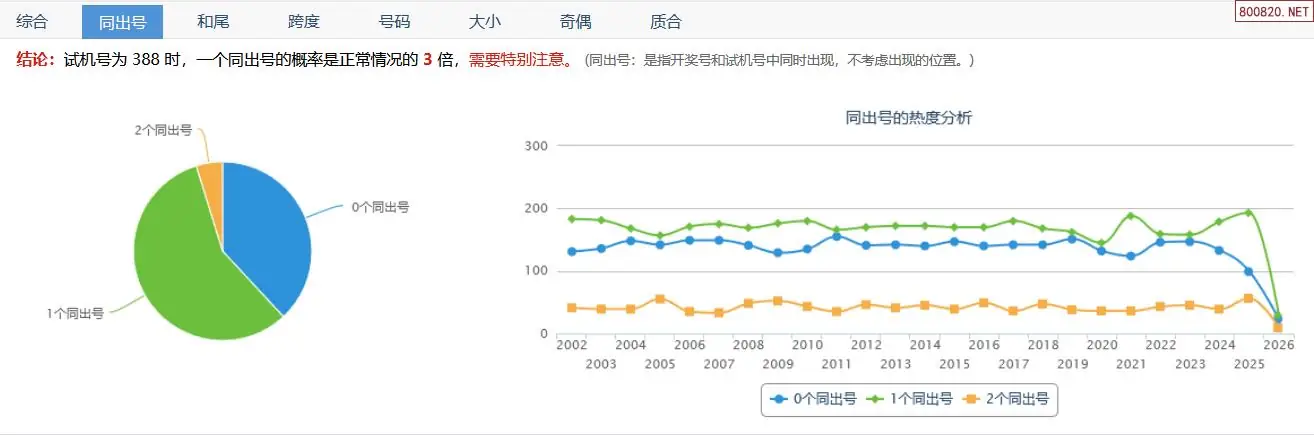The image size is (1314, 436).
Task: Go to the 跨度 tab
Action: [x=303, y=21]
